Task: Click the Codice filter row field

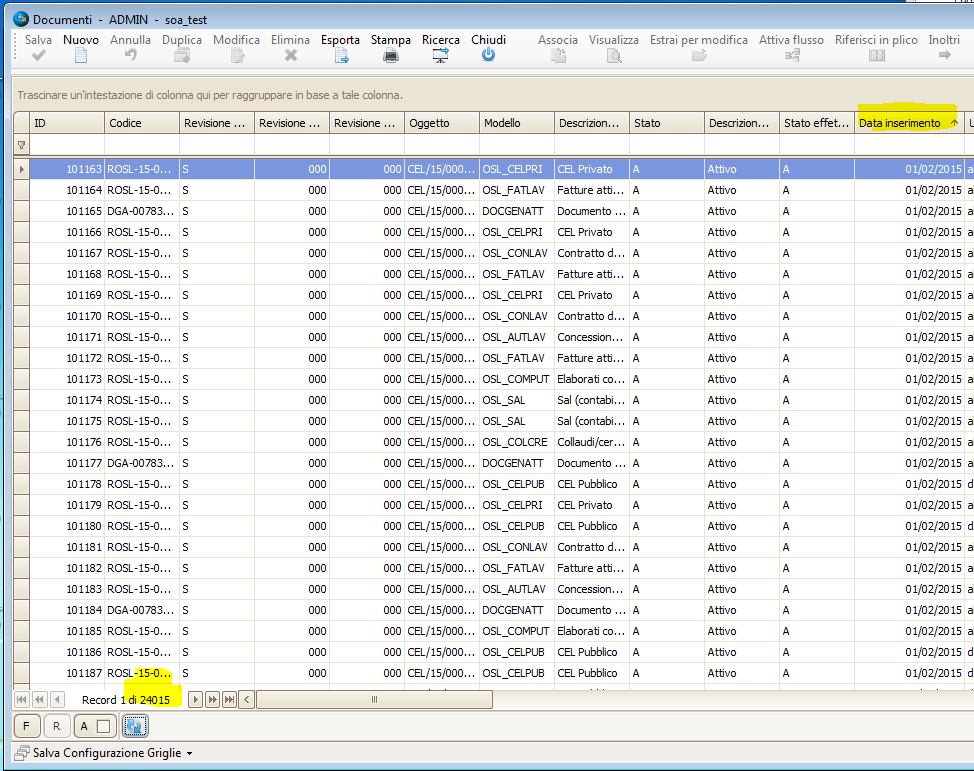Action: click(141, 145)
